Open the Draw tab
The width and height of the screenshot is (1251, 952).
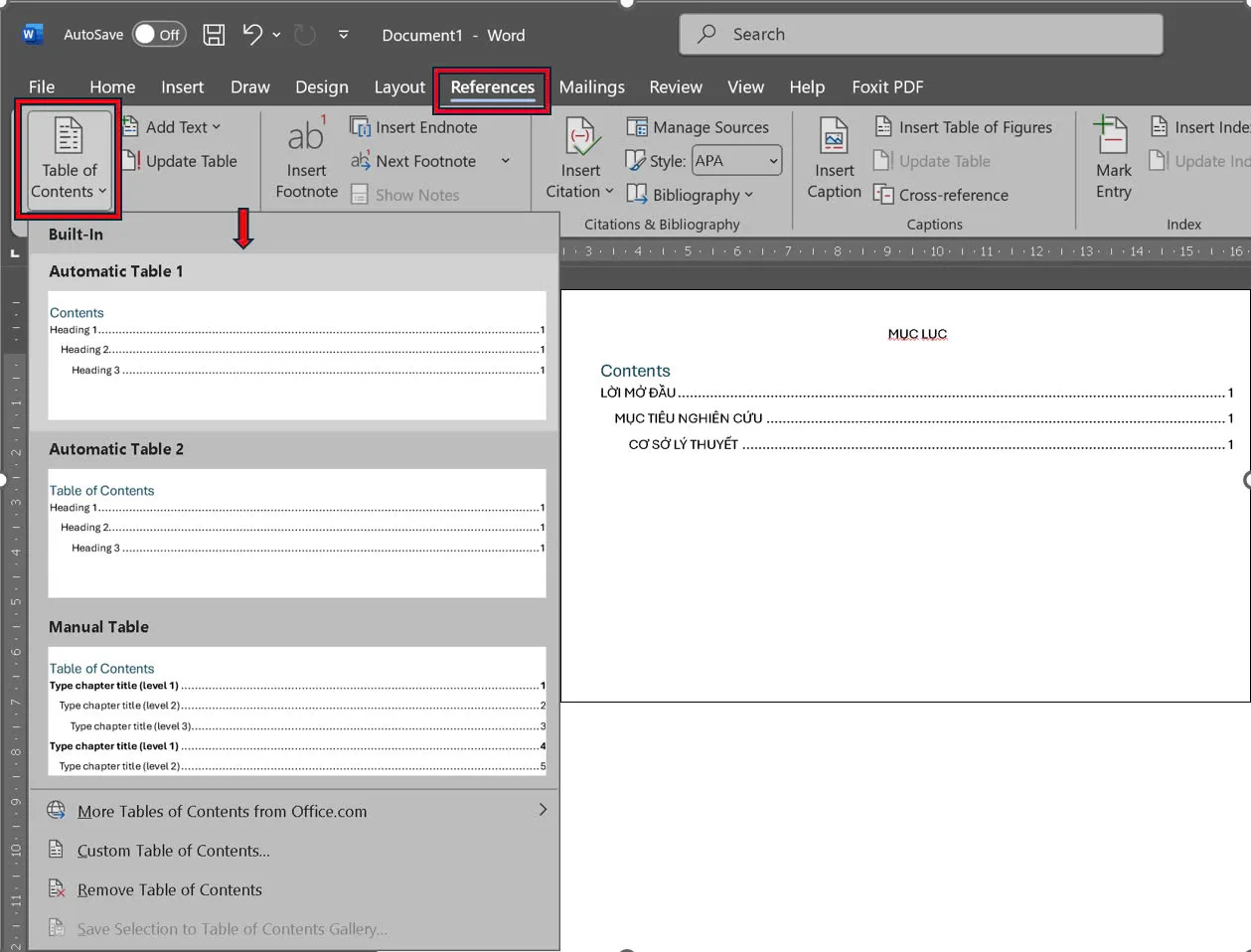tap(250, 87)
